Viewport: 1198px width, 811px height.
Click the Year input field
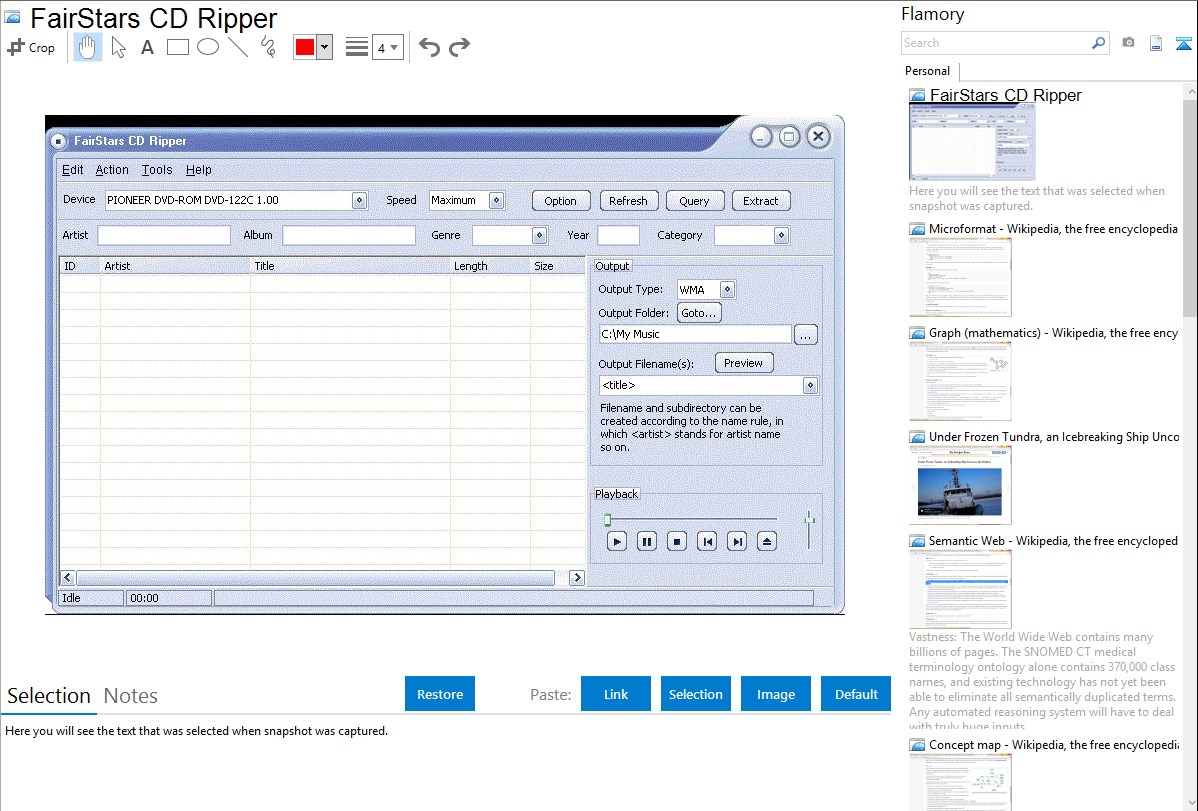[x=618, y=235]
